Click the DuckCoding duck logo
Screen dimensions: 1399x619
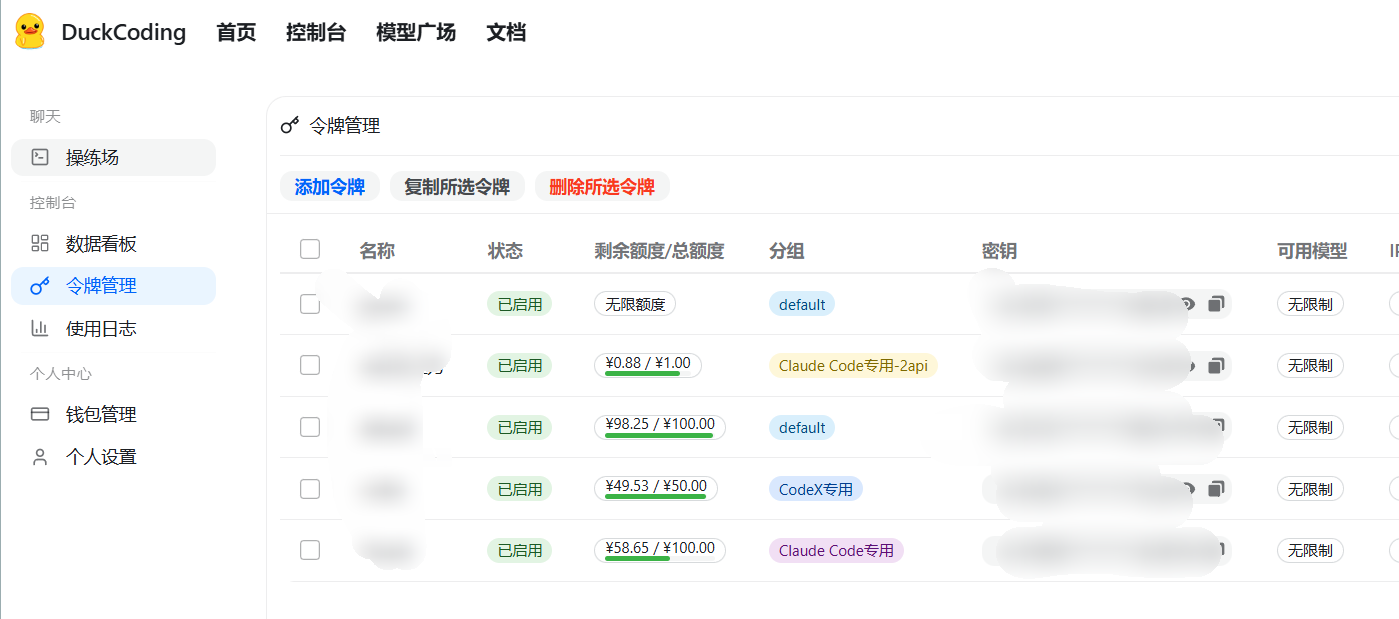(30, 31)
